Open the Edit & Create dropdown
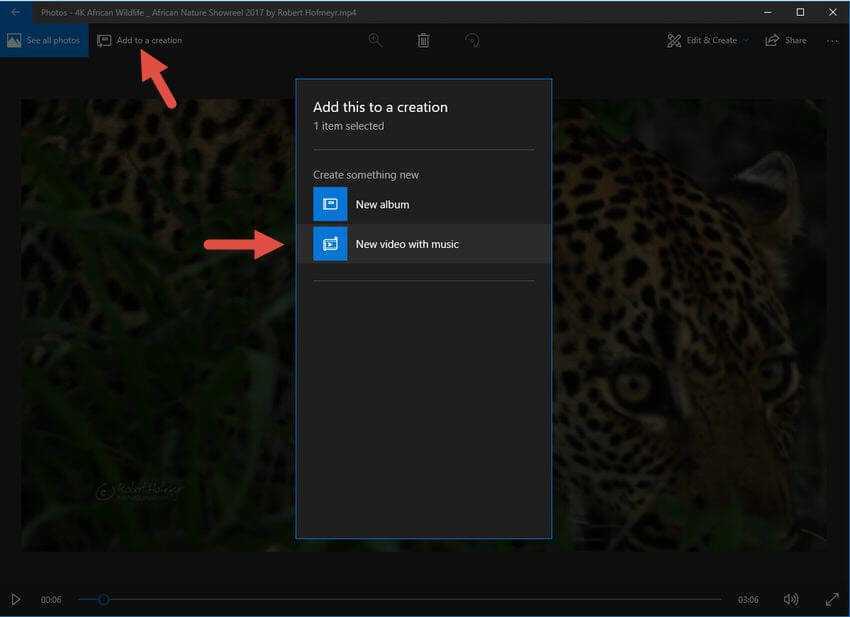The height and width of the screenshot is (617, 850). click(708, 41)
